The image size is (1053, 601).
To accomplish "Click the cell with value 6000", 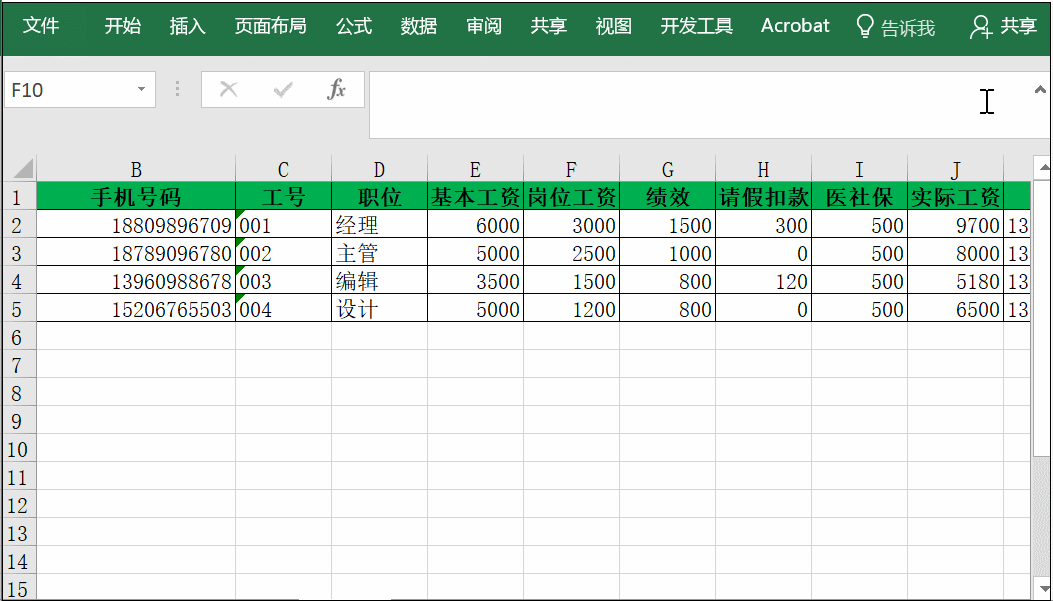I will click(475, 225).
